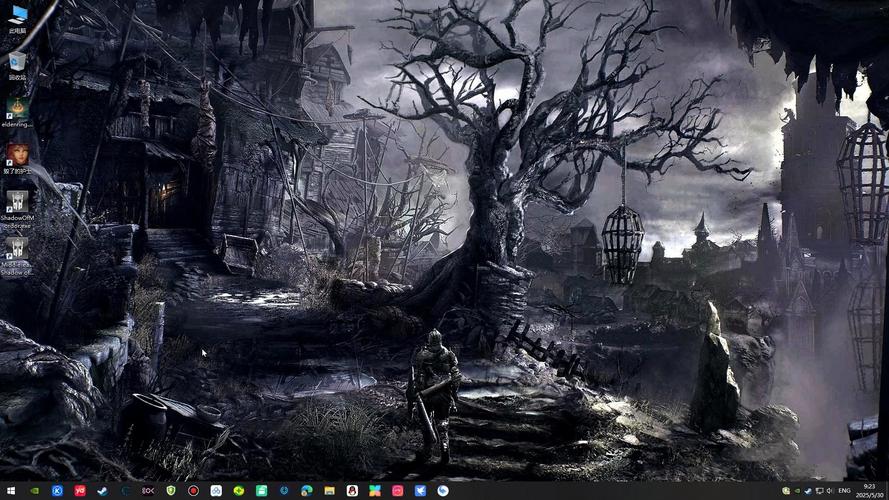This screenshot has width=889, height=500.
Task: Open the white square blue-loops taskbar app
Action: [216, 490]
